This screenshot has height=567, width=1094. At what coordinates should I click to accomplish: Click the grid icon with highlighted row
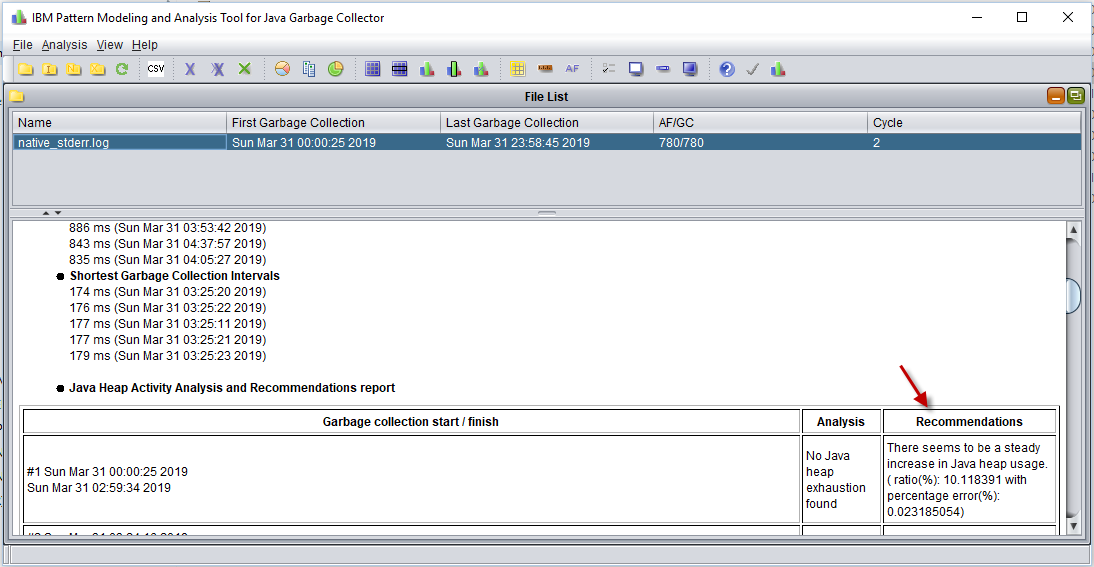click(399, 69)
